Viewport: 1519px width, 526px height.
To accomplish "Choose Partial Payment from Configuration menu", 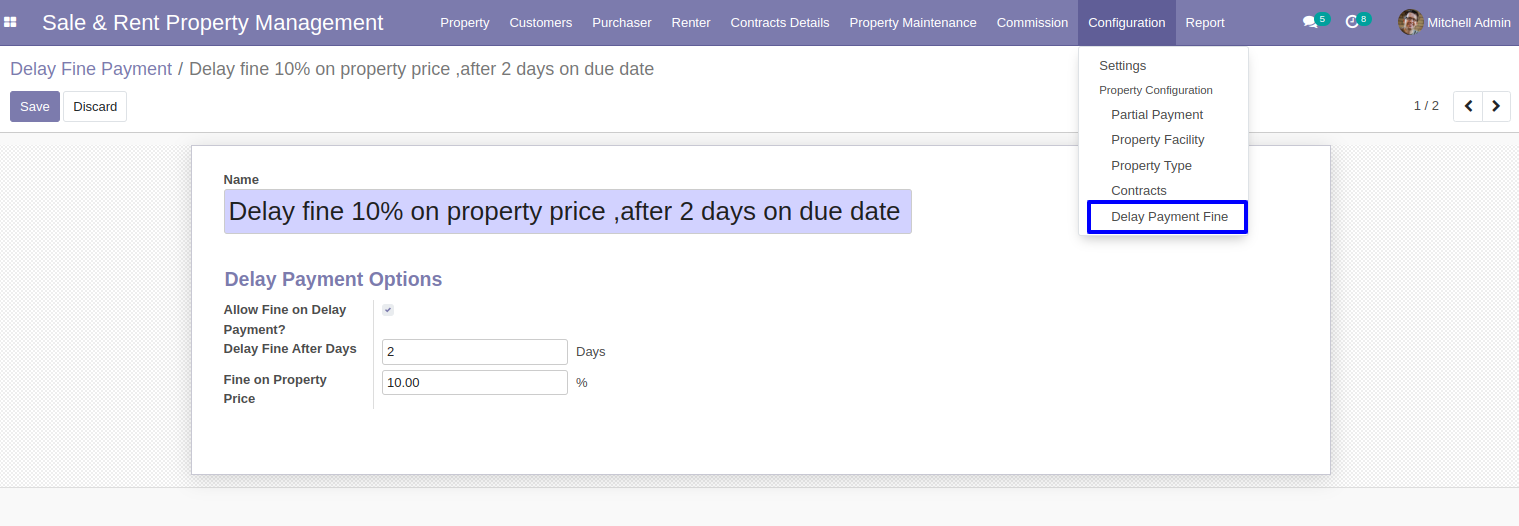I will pyautogui.click(x=1157, y=115).
